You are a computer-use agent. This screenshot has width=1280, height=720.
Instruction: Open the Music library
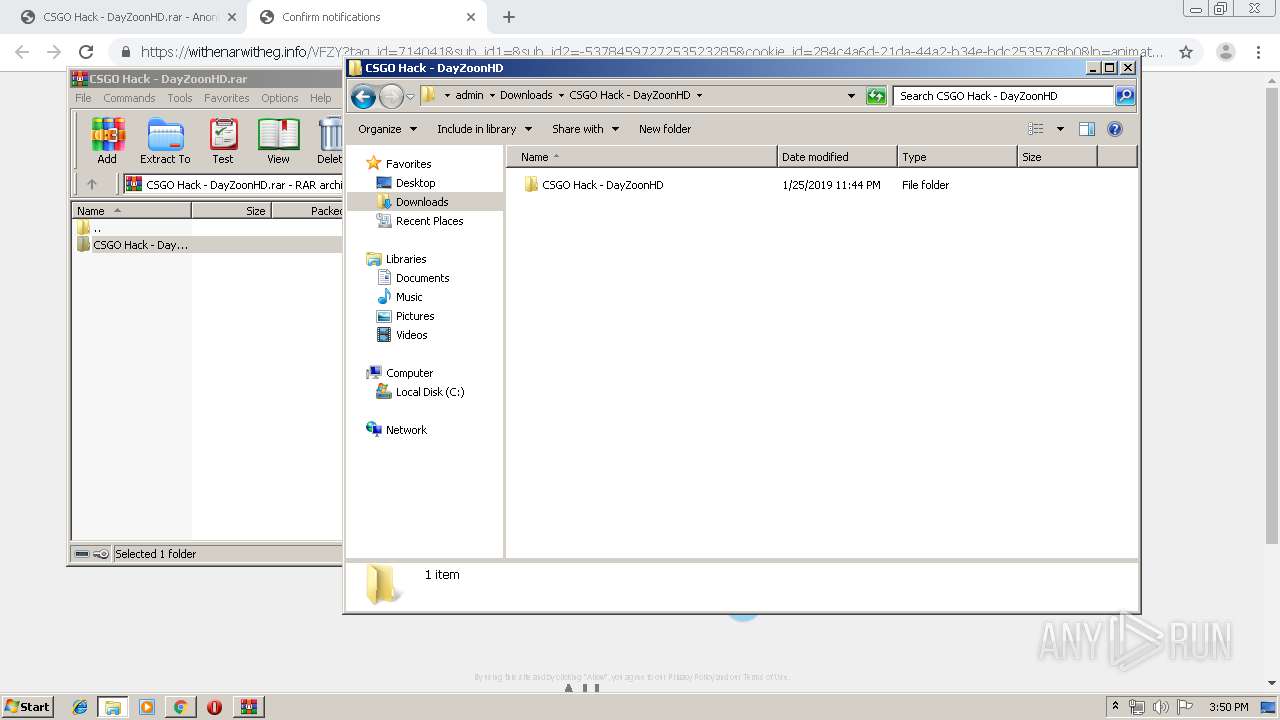point(409,297)
